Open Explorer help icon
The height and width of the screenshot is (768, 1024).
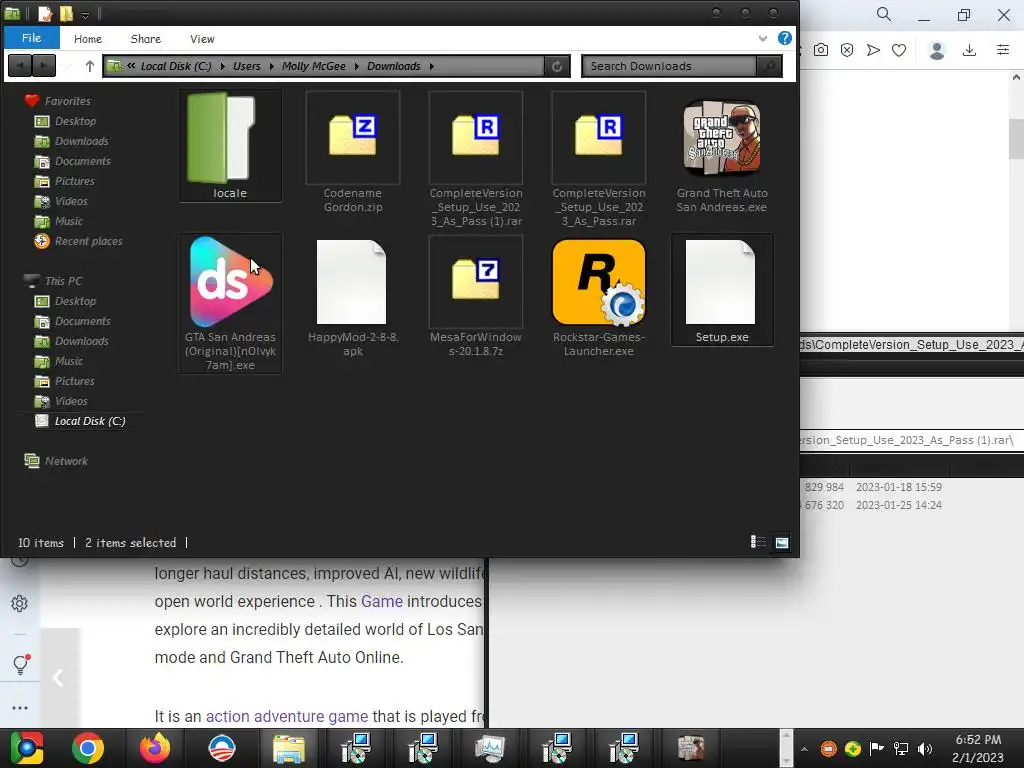click(x=784, y=39)
